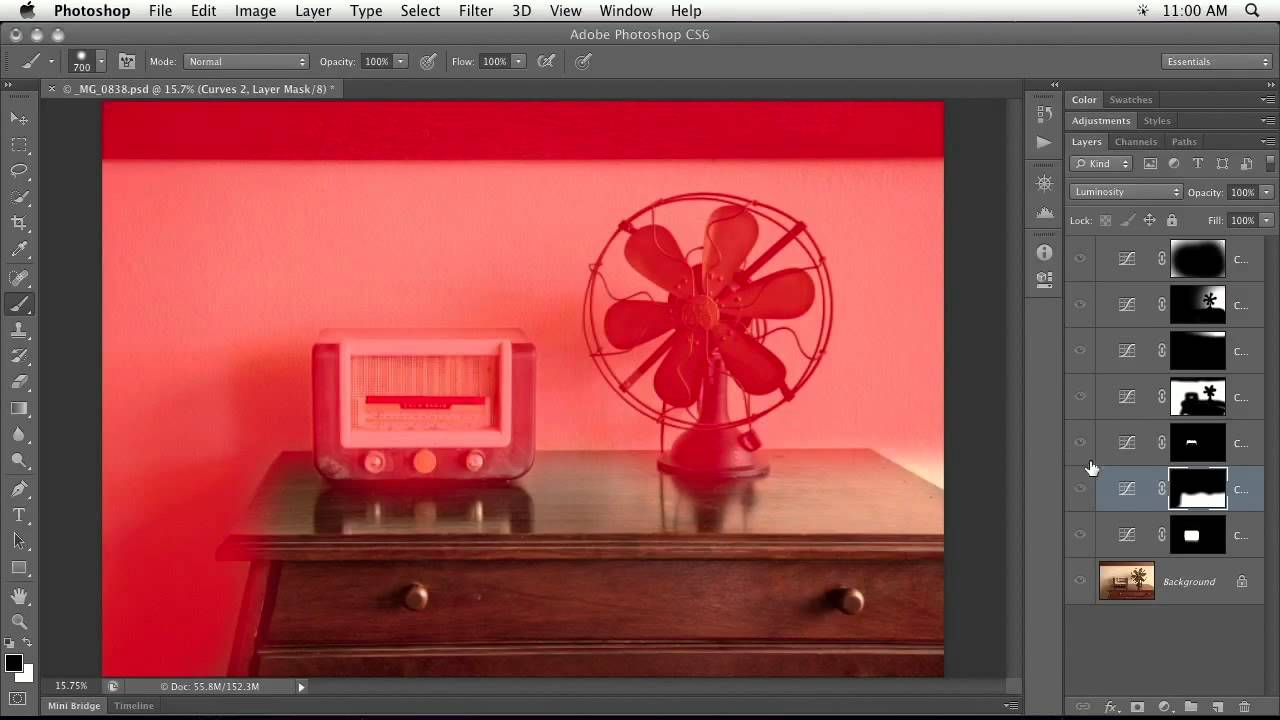Select the Path Selection tool
The width and height of the screenshot is (1280, 720).
(x=19, y=541)
